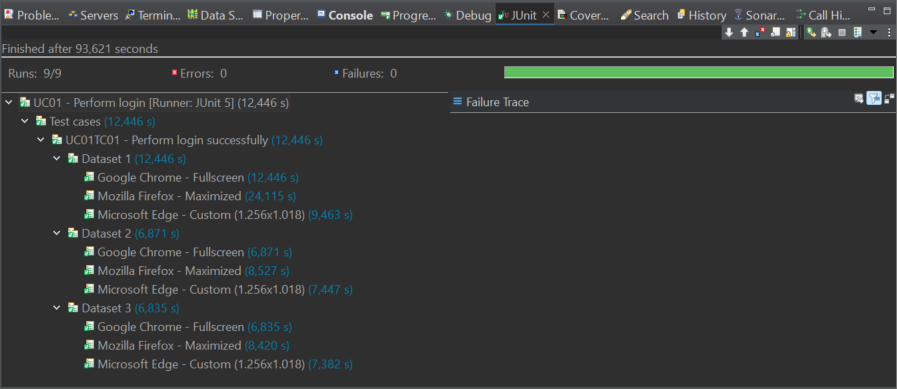Select Dataset 2 (6,871 s) row
897x389 pixels.
point(124,234)
